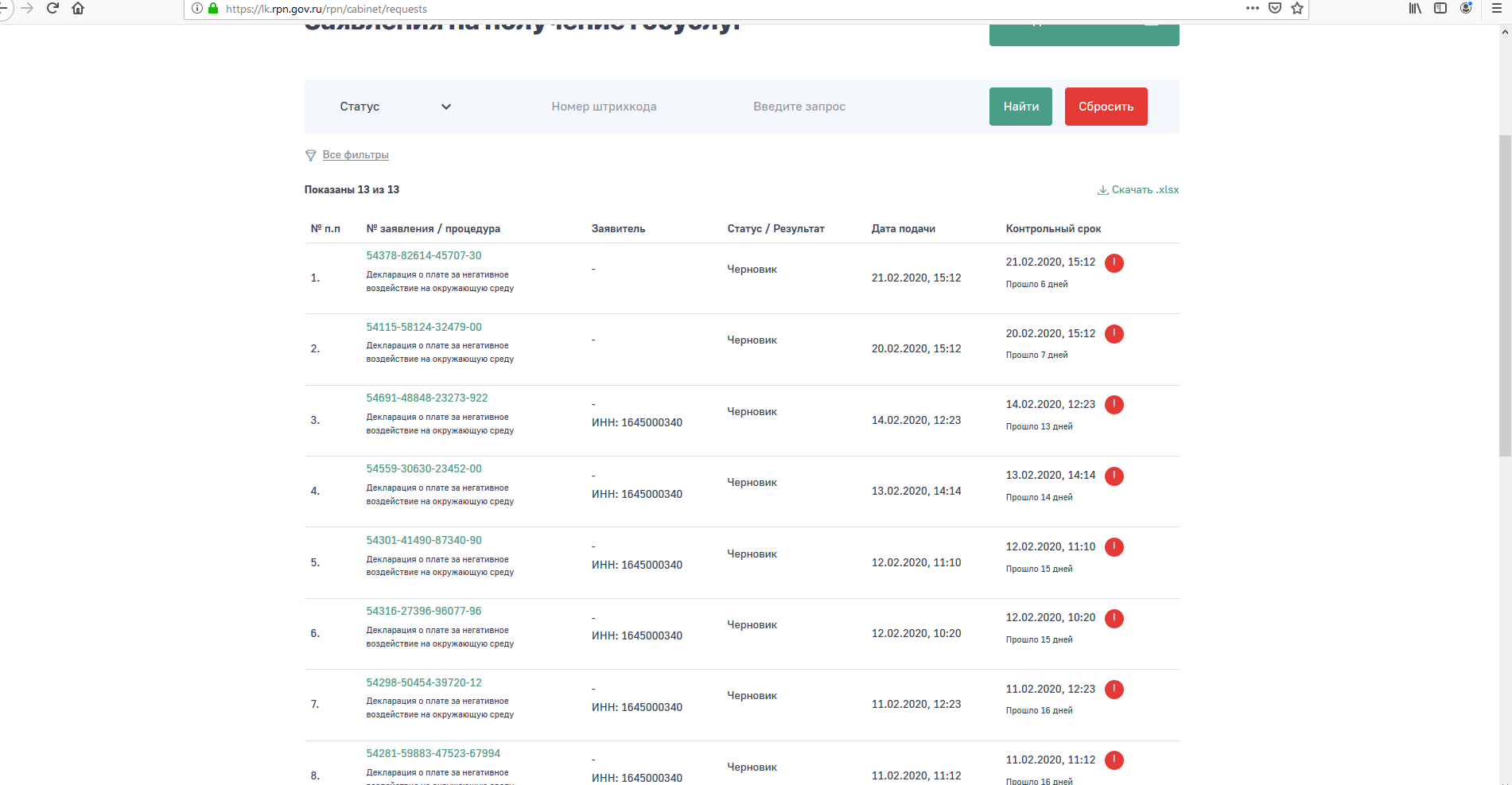Save page to Pocket icon
1512x785 pixels.
[1275, 9]
